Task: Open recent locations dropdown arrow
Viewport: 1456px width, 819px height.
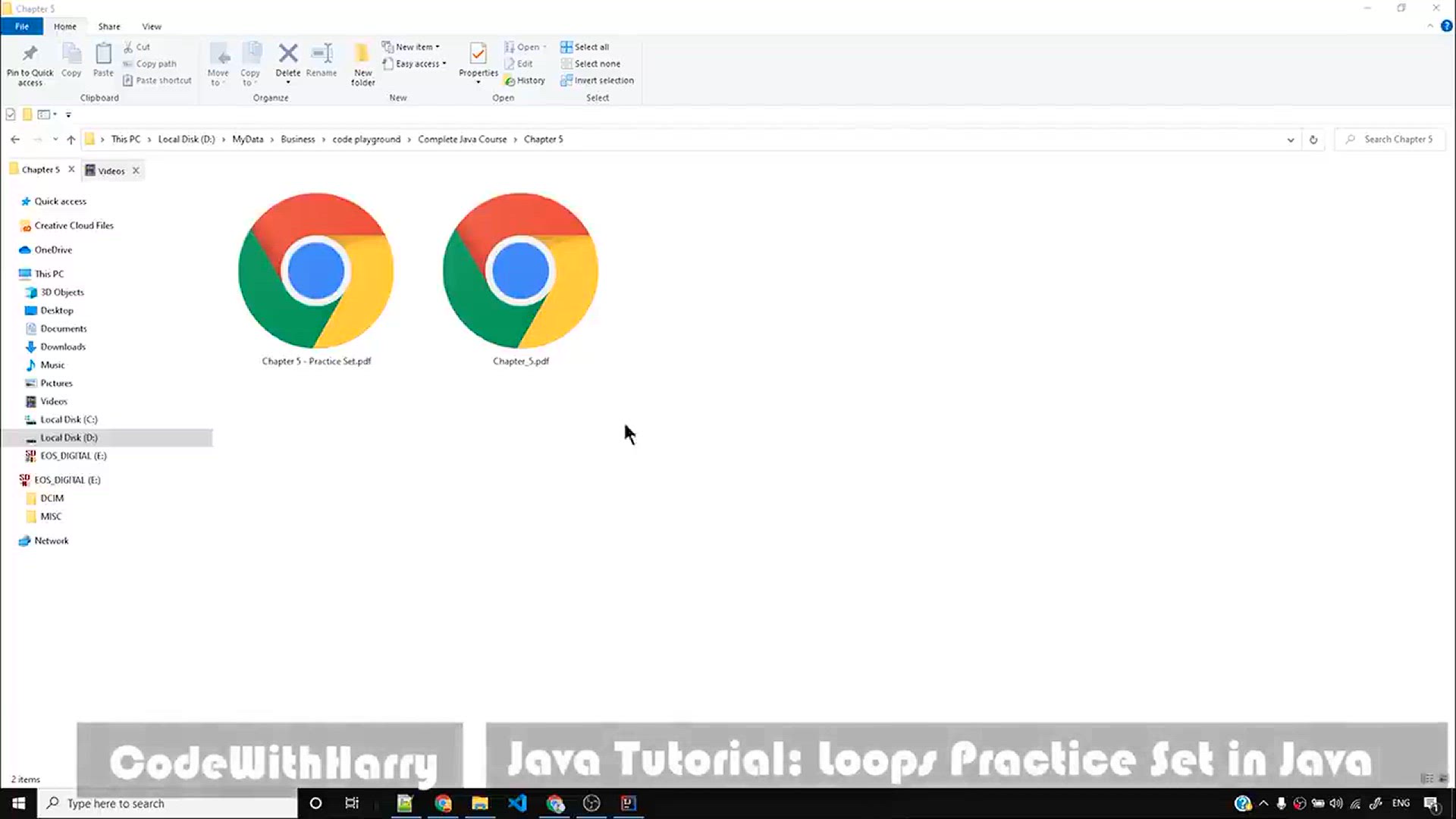Action: click(x=55, y=140)
